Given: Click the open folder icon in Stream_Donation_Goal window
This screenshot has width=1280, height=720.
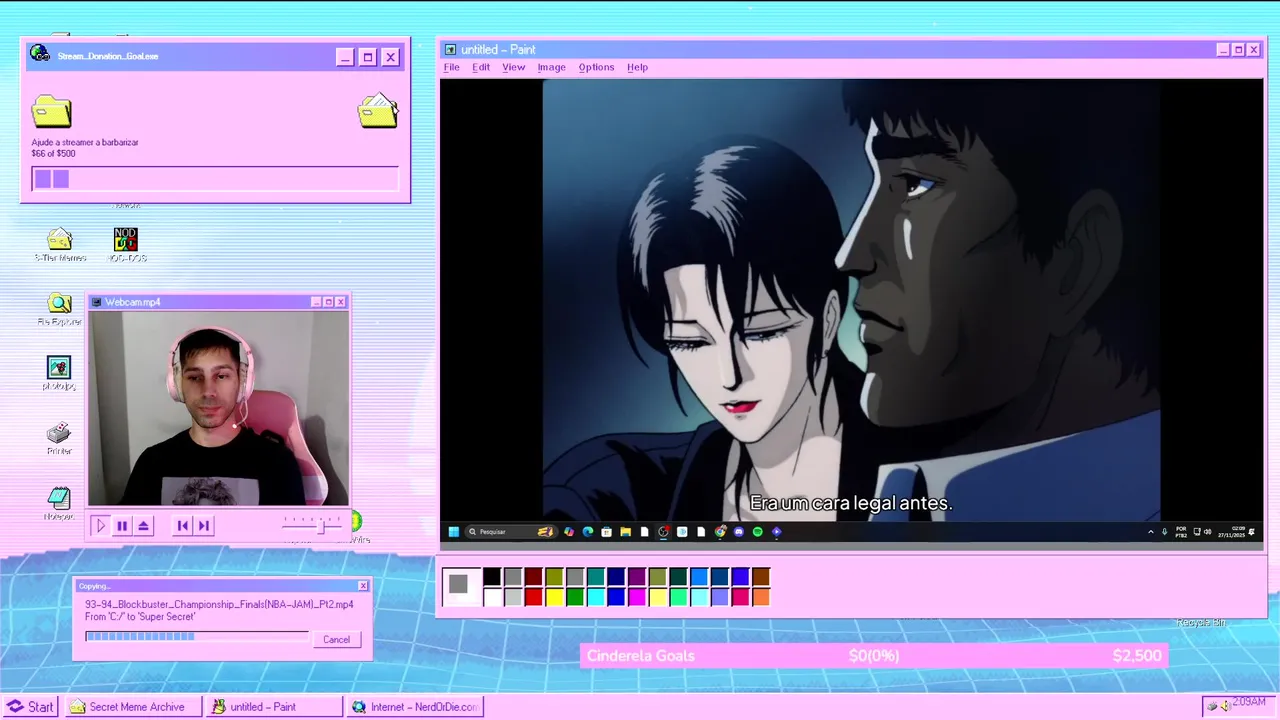Looking at the screenshot, I should coord(378,111).
